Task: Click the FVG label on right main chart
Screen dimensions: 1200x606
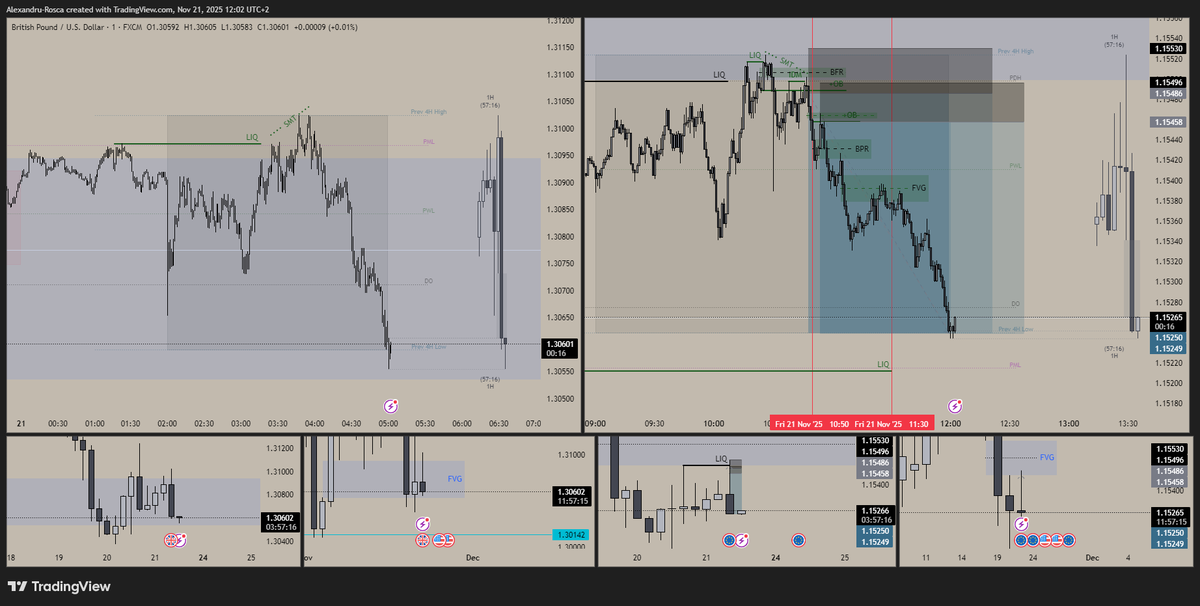Action: [x=919, y=187]
